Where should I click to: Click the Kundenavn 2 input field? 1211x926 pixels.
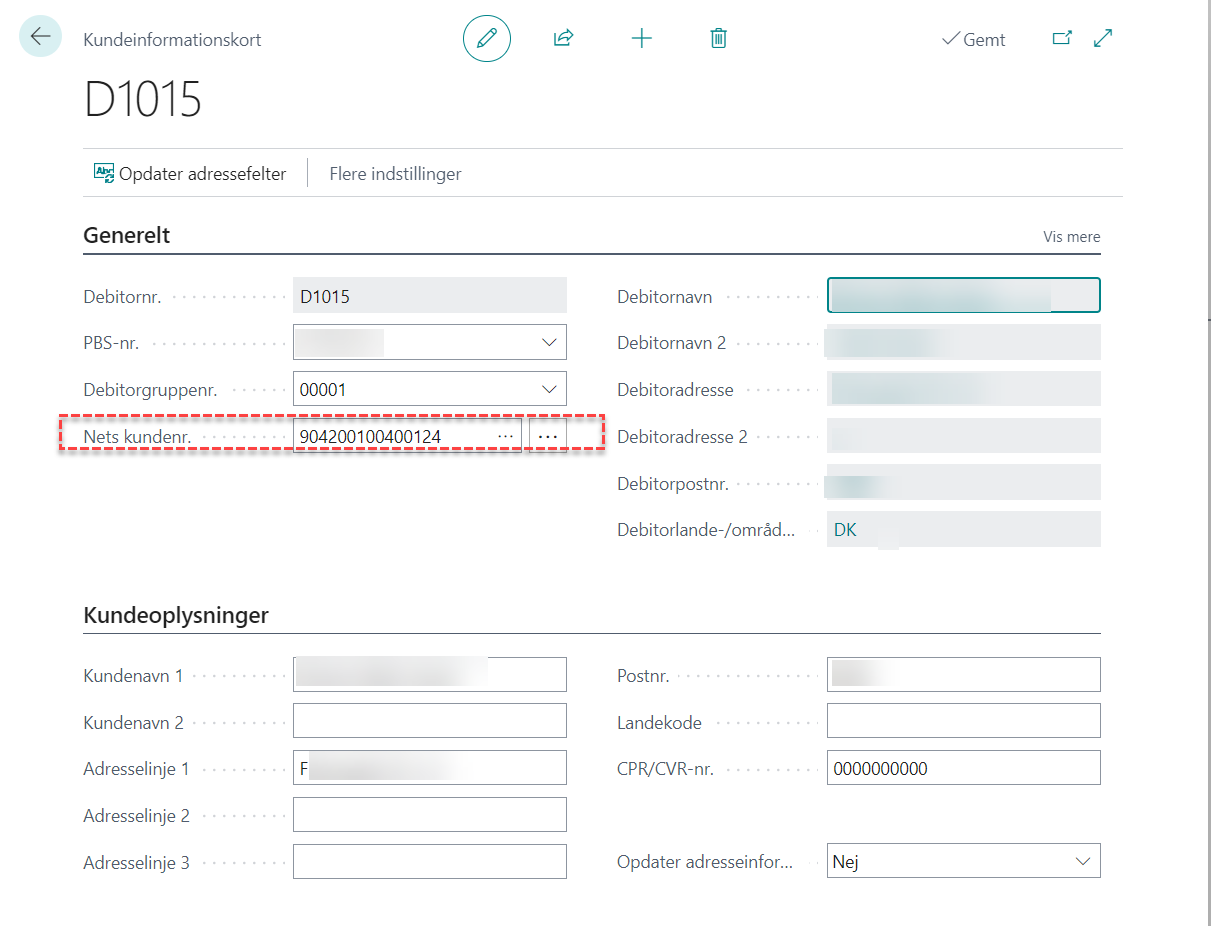point(429,721)
